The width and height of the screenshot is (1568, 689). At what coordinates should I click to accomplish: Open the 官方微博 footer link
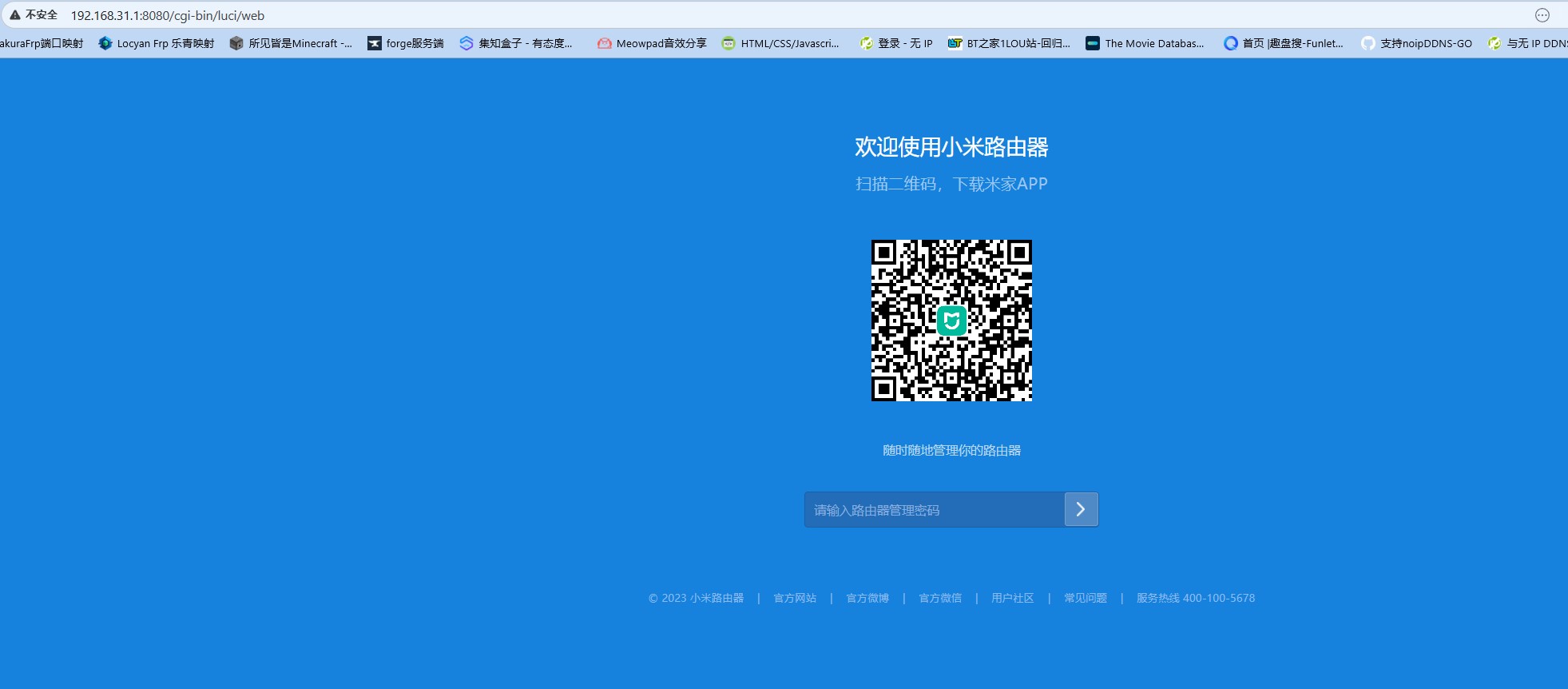tap(867, 598)
